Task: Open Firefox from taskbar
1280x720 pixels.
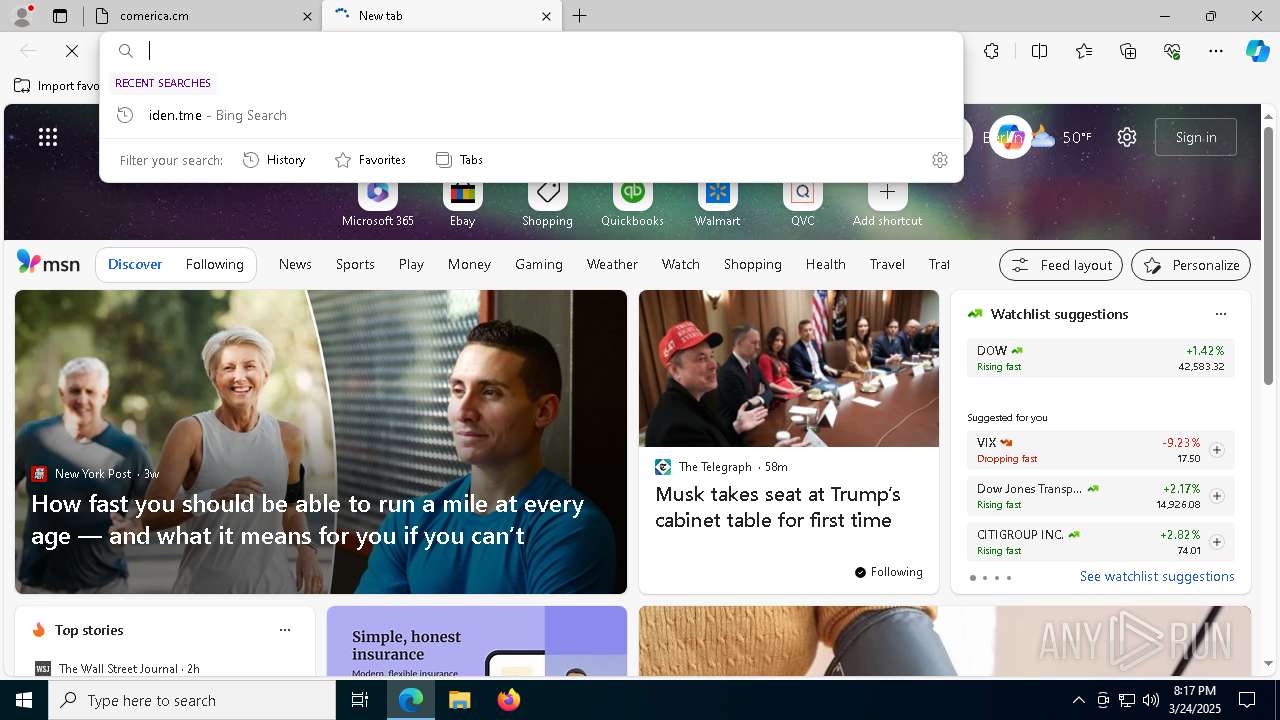Action: [x=508, y=700]
